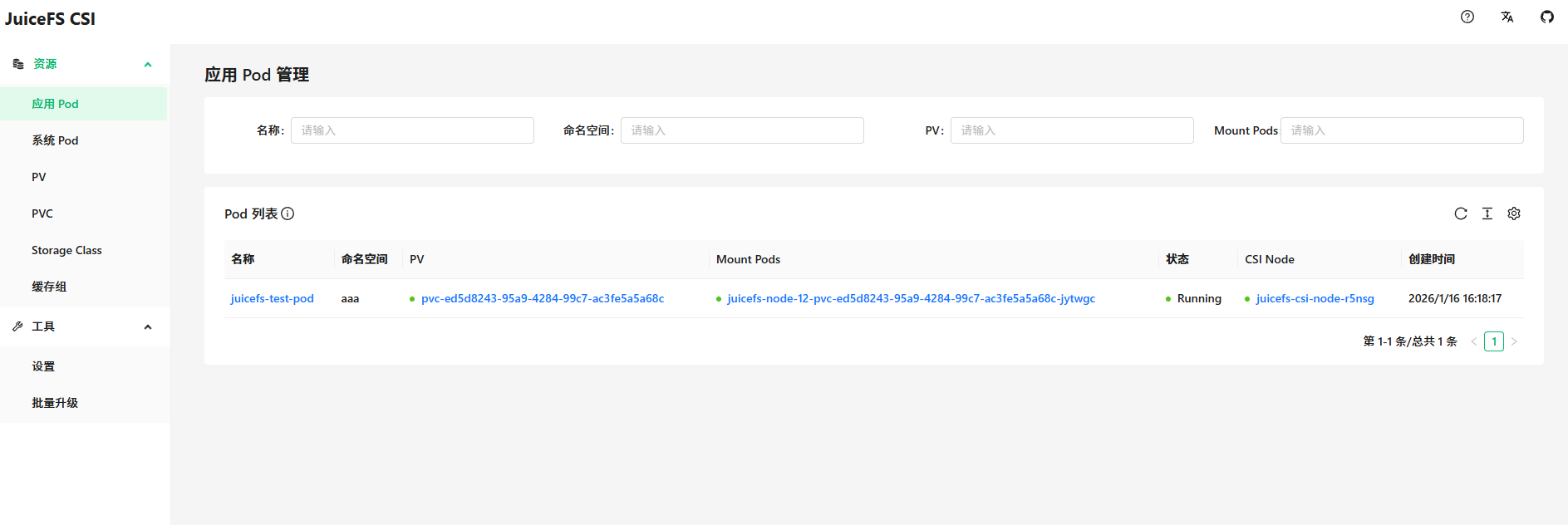The image size is (1568, 525).
Task: Open the help question mark icon
Action: pos(1467,17)
